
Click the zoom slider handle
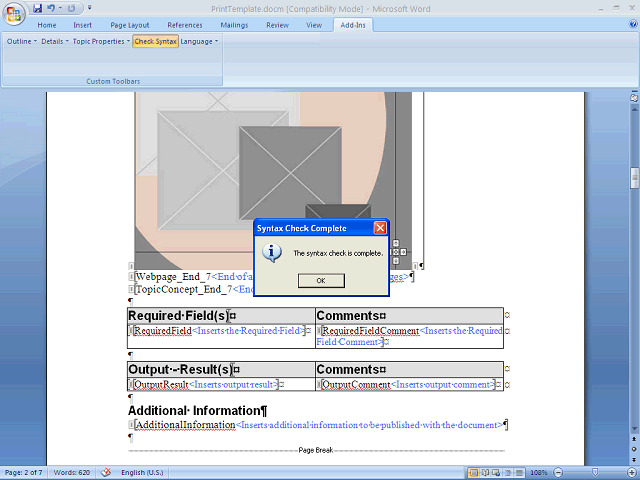tap(595, 473)
